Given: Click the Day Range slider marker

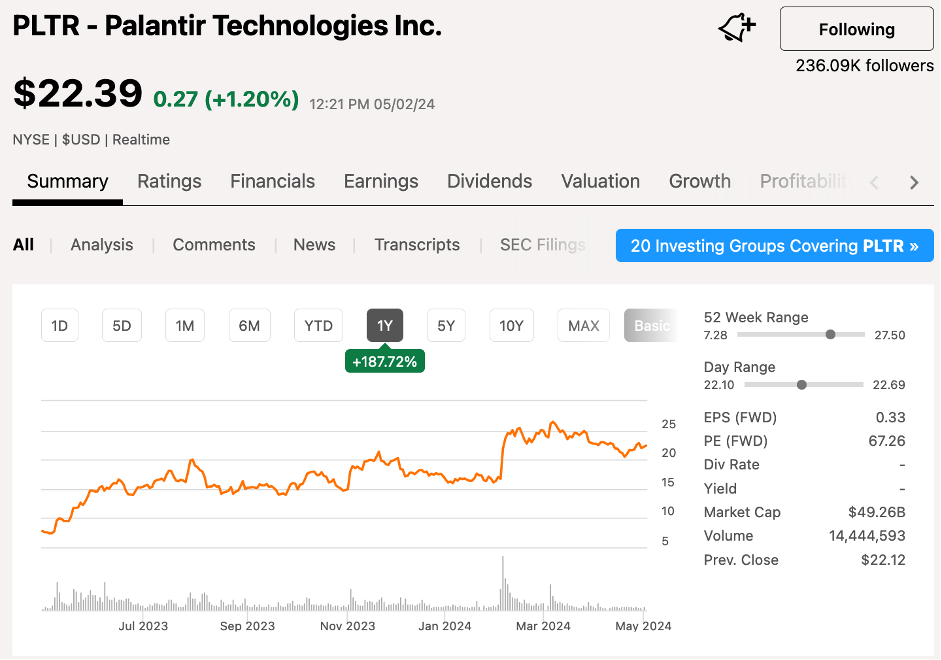Looking at the screenshot, I should 802,385.
